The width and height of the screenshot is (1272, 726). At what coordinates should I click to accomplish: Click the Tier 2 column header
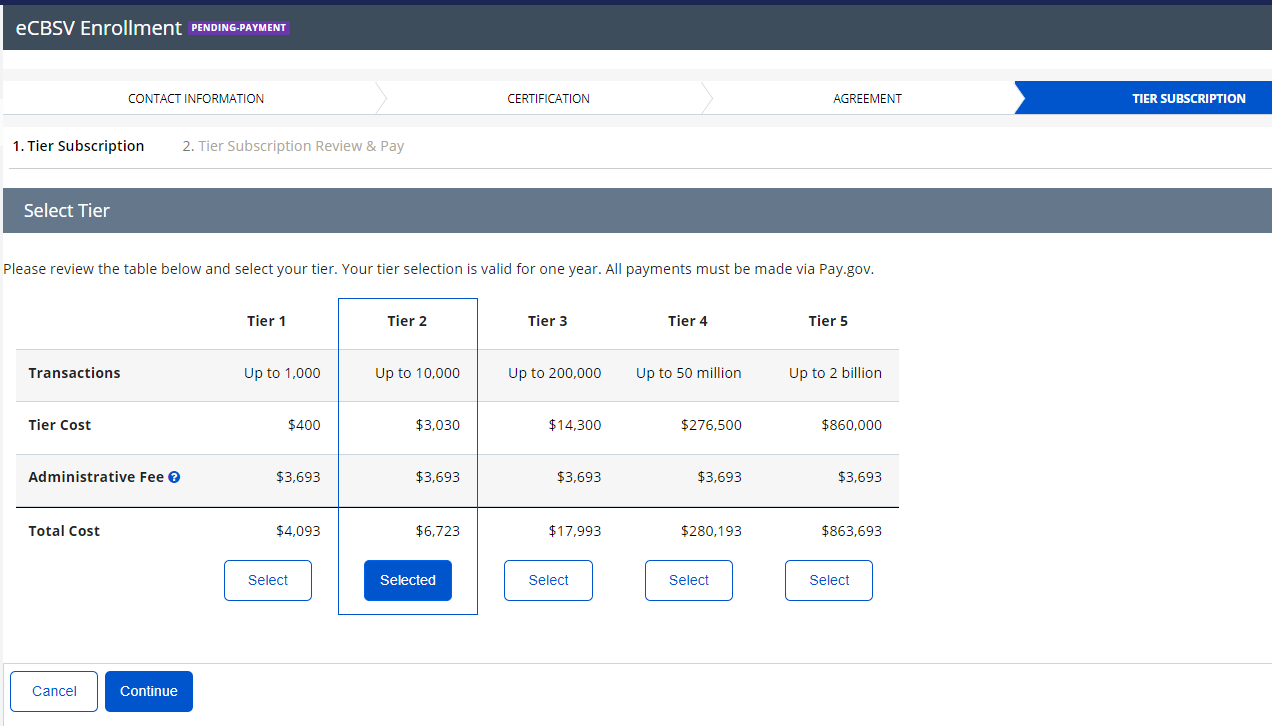click(x=407, y=321)
